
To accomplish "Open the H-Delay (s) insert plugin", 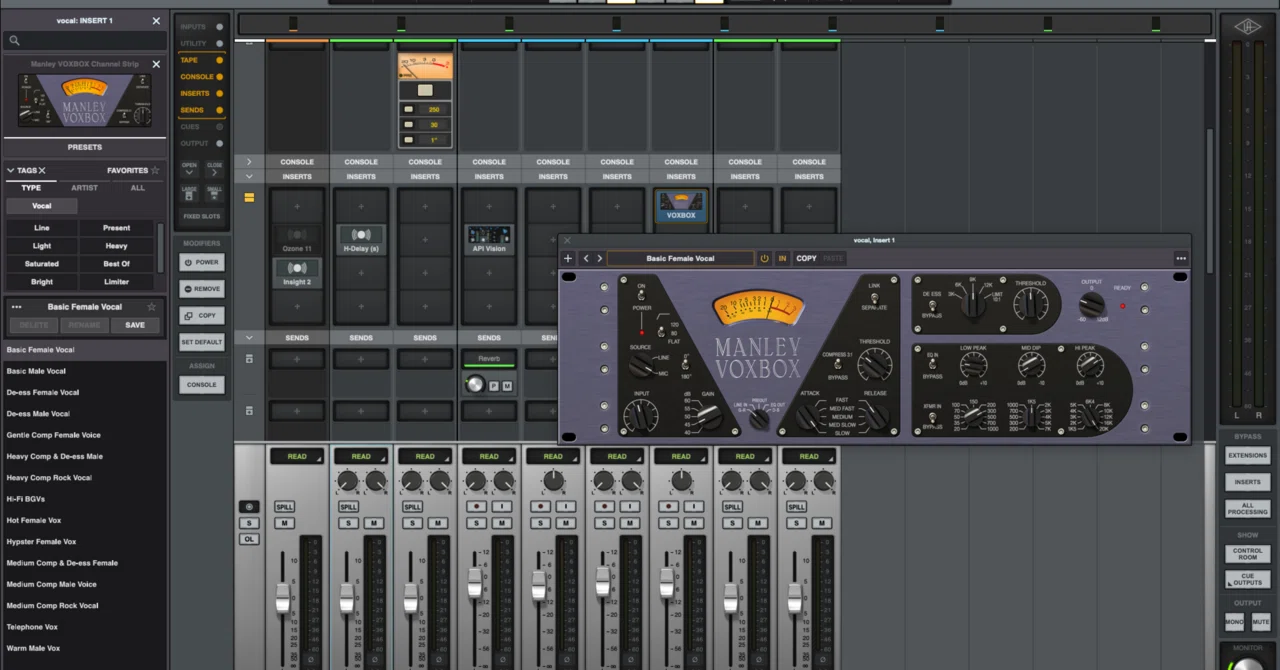I will (361, 240).
